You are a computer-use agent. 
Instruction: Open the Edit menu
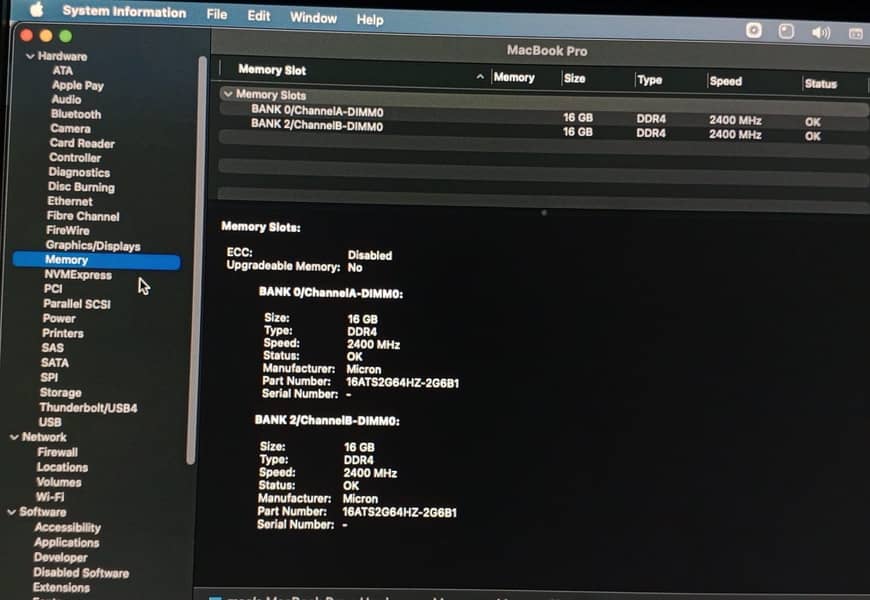[x=259, y=16]
